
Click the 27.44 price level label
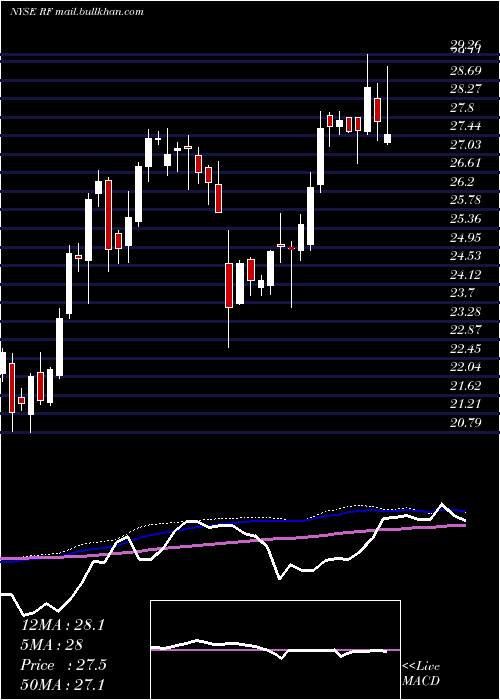[x=465, y=126]
